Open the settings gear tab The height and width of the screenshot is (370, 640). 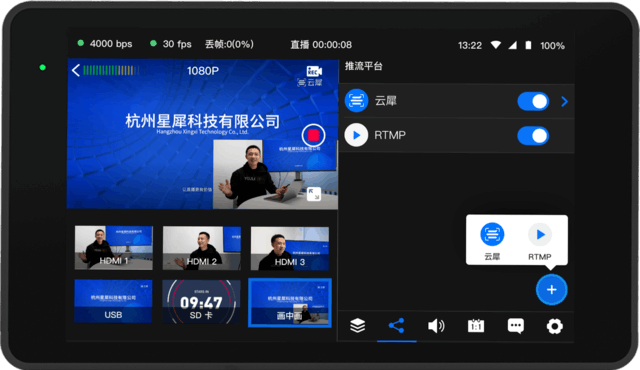pos(555,326)
